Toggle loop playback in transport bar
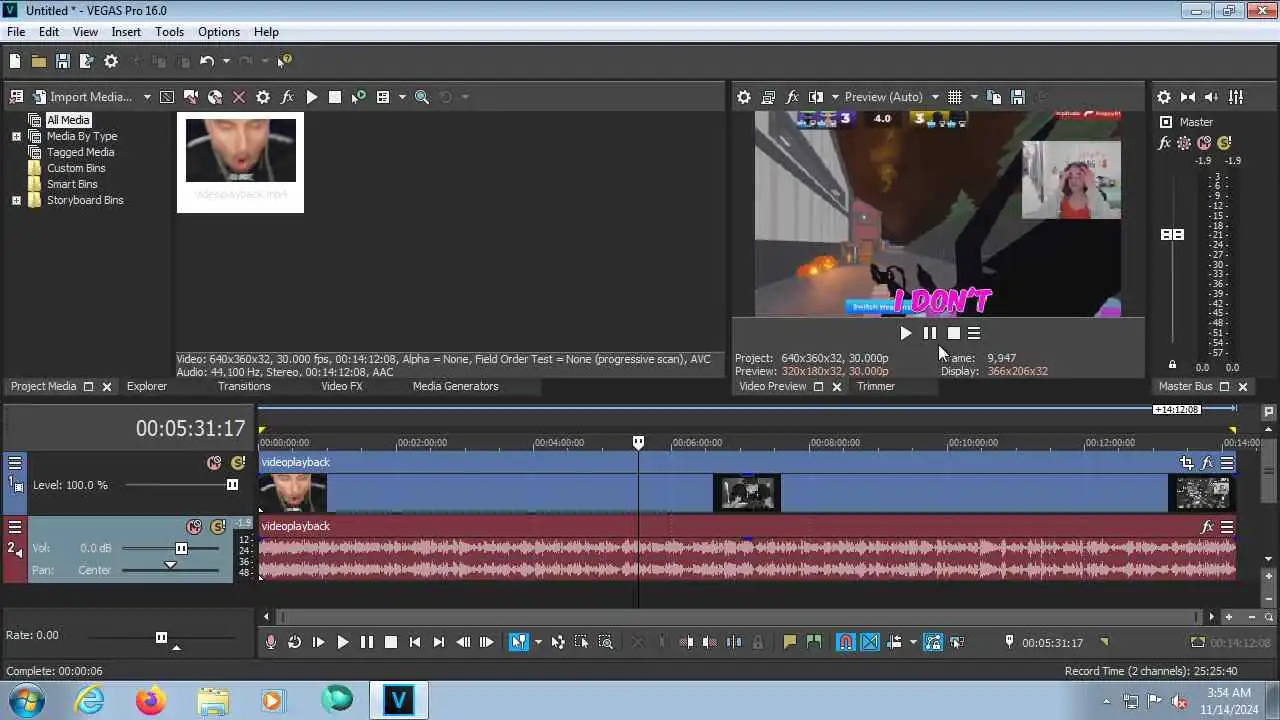This screenshot has height=720, width=1280. point(294,642)
